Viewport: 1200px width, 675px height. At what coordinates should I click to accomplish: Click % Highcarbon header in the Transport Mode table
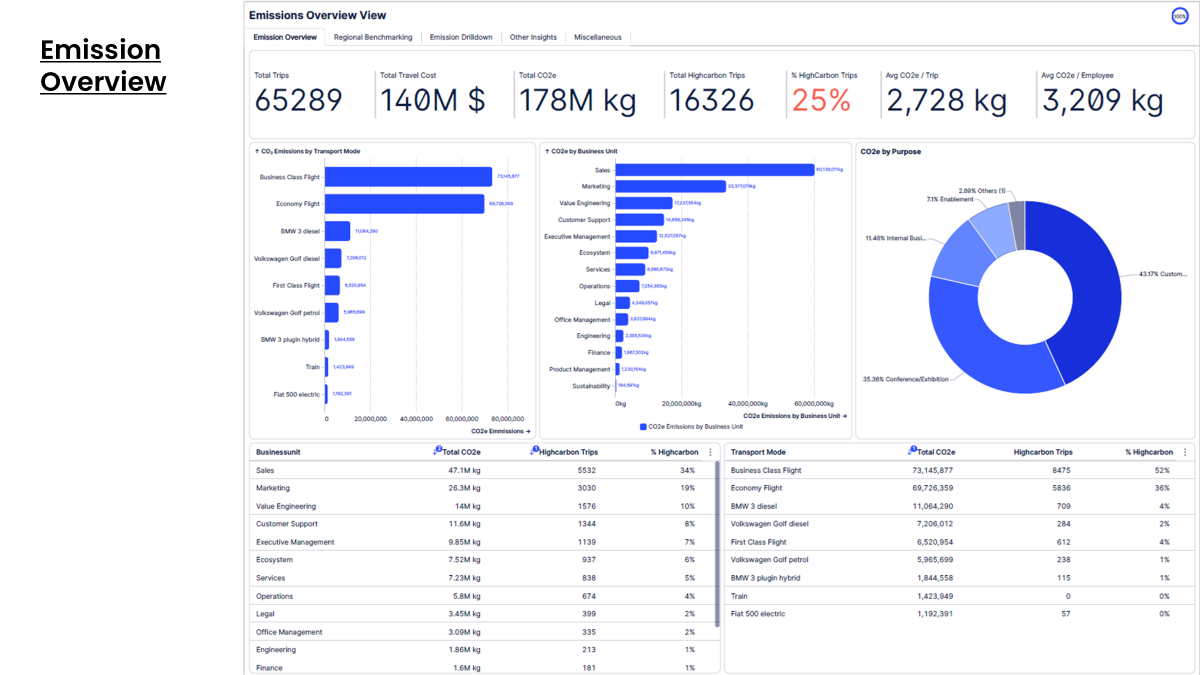pyautogui.click(x=1149, y=452)
